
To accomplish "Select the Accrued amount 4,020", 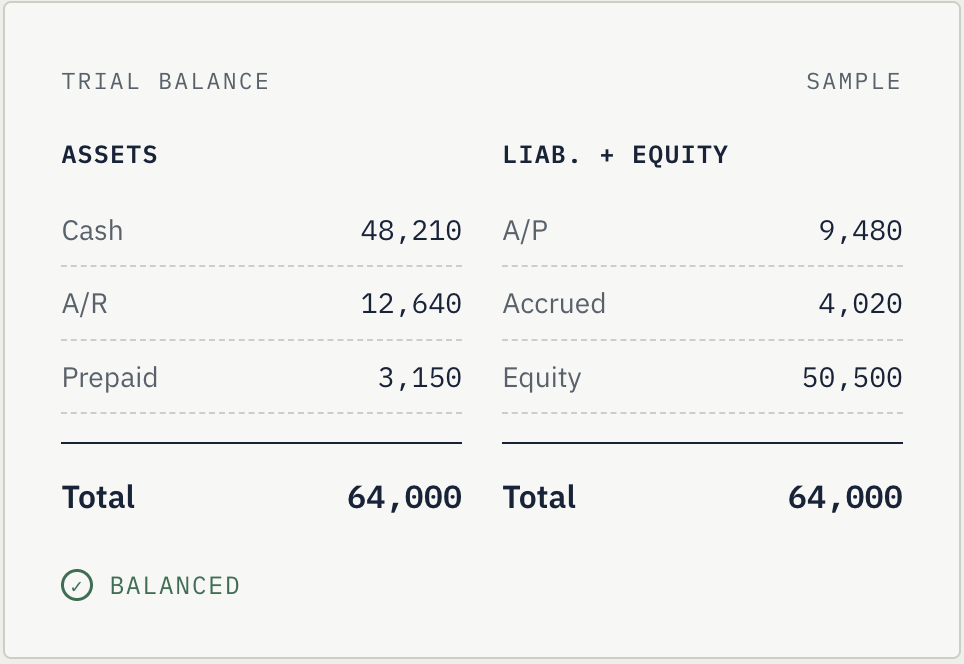I will [x=860, y=304].
